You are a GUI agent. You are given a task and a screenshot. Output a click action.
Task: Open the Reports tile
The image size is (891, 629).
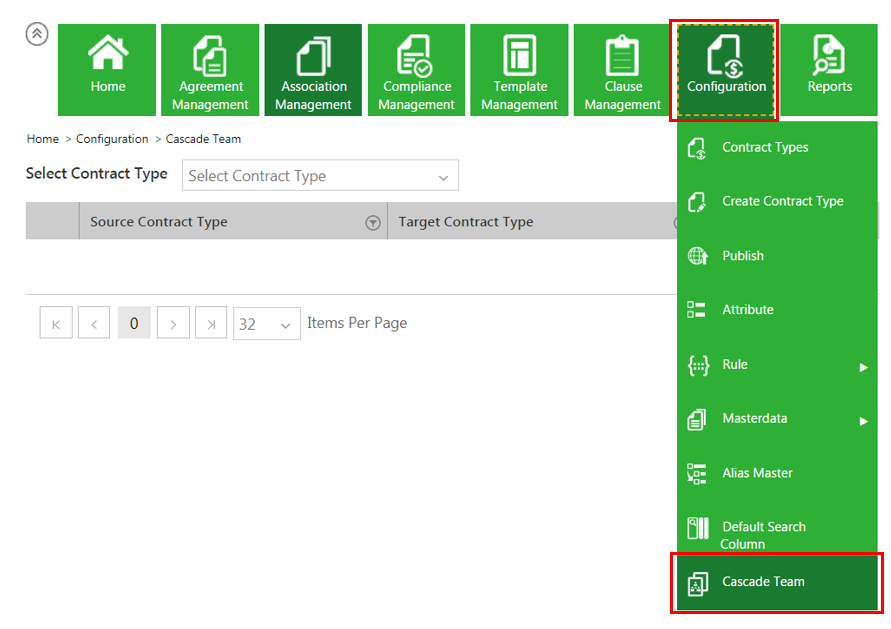pyautogui.click(x=829, y=69)
